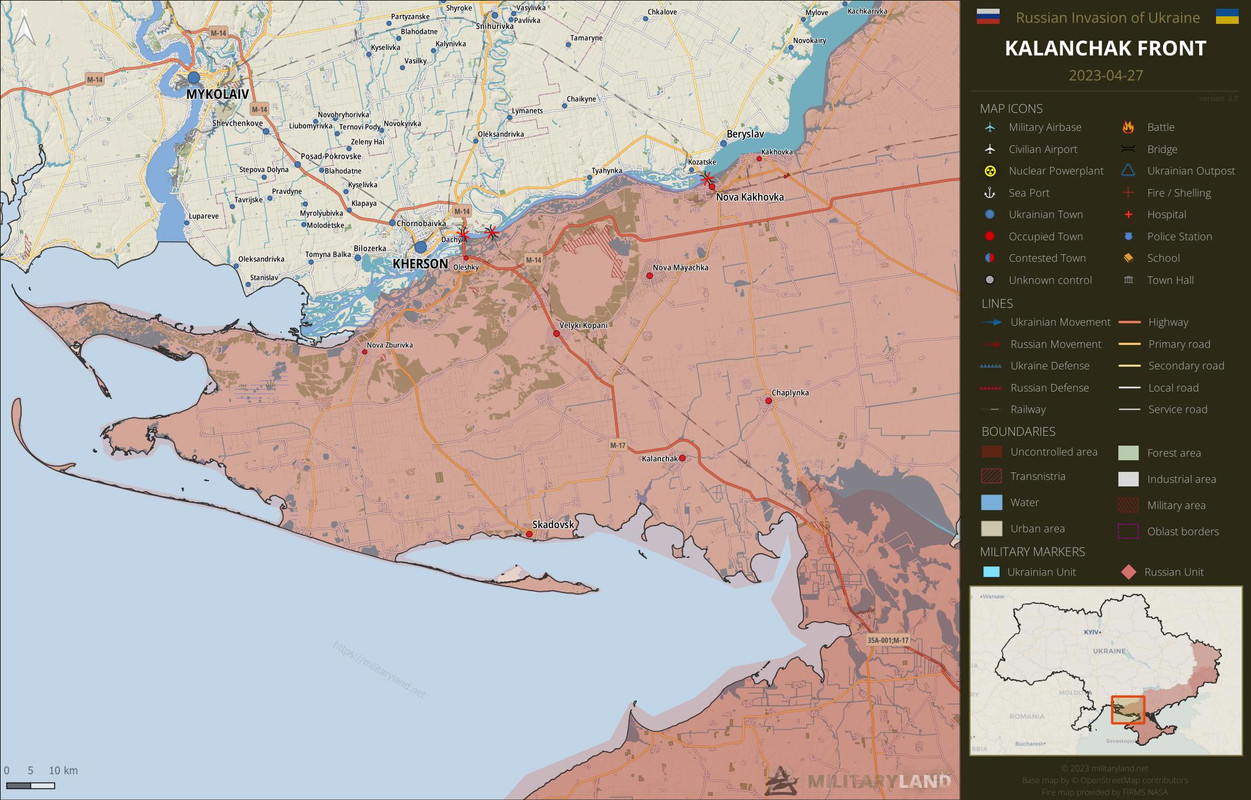Click the Ukrainian flag in header
Viewport: 1251px width, 800px height.
(x=1227, y=16)
